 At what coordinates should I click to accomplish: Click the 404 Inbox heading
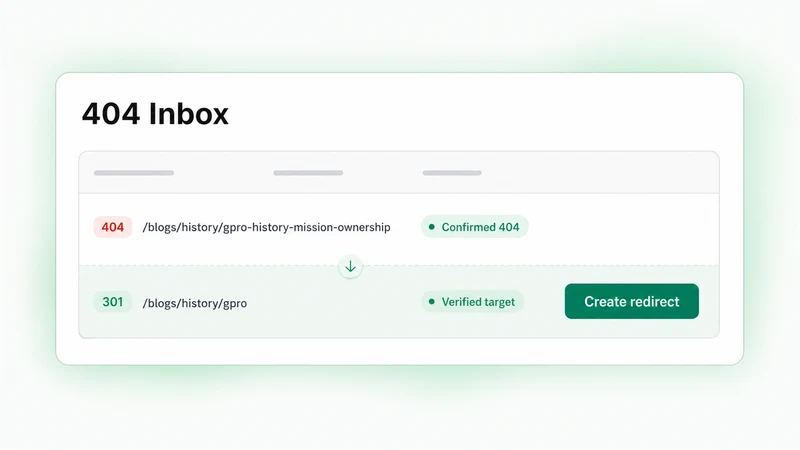tap(155, 113)
